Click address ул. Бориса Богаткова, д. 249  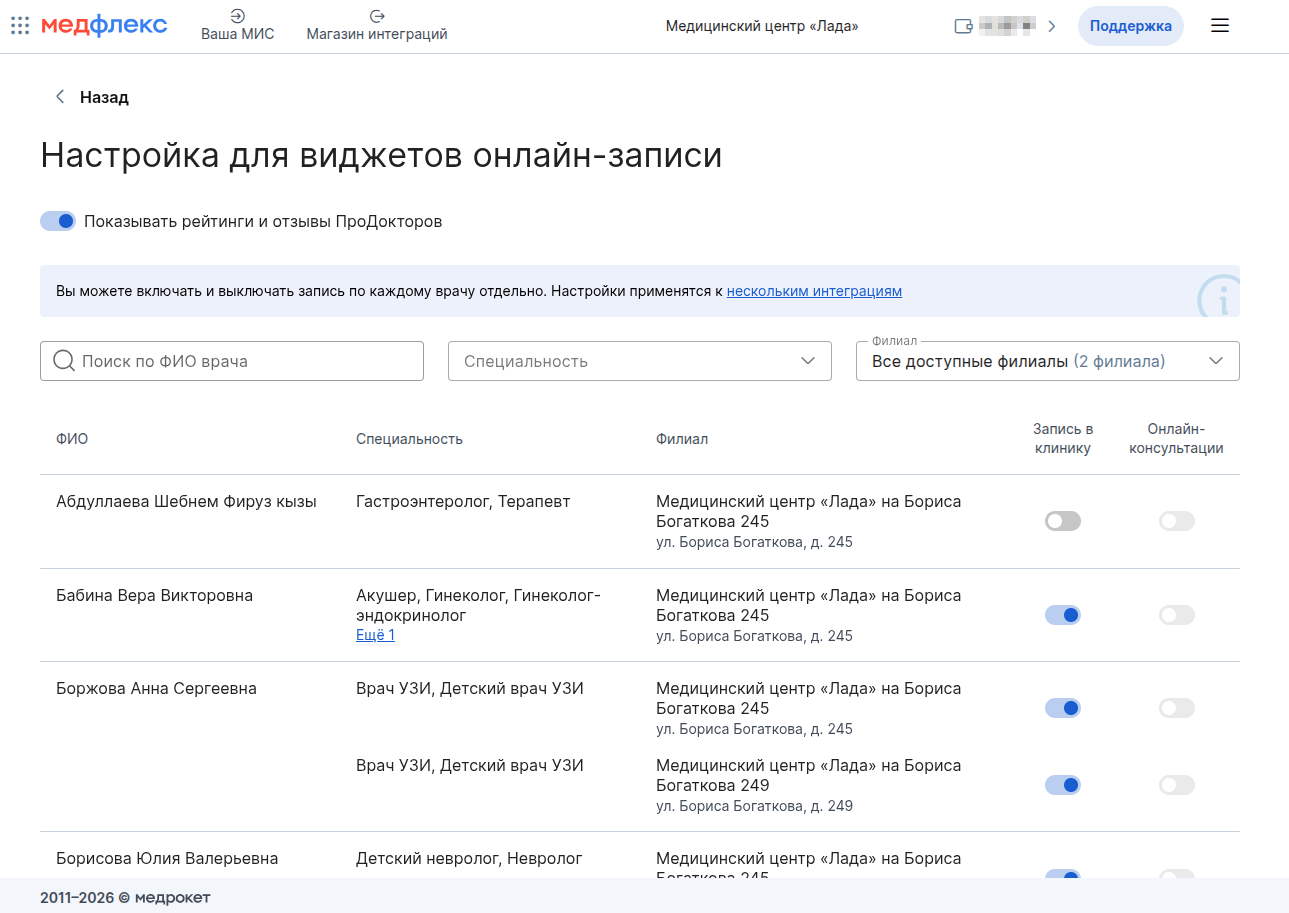tap(754, 806)
